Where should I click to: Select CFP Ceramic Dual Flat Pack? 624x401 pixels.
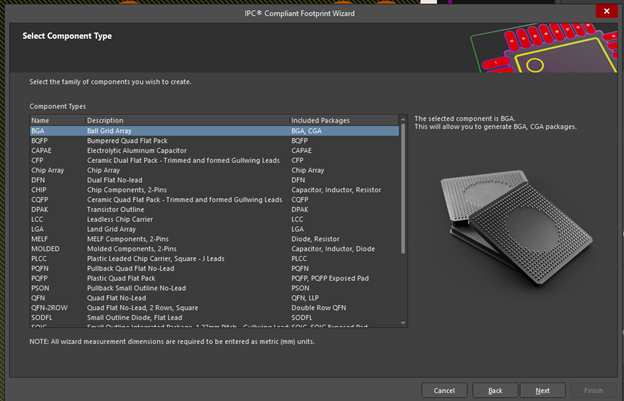(x=214, y=160)
